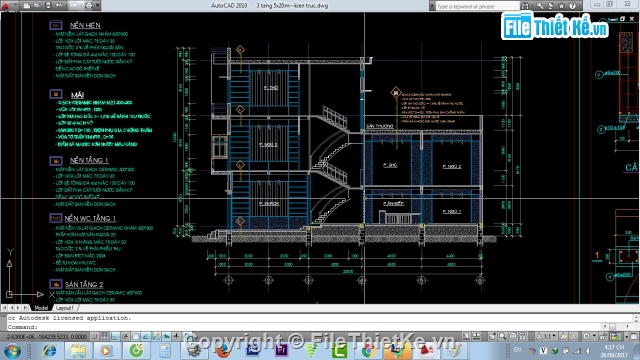
Task: Open File Explorer from taskbar
Action: click(x=78, y=351)
